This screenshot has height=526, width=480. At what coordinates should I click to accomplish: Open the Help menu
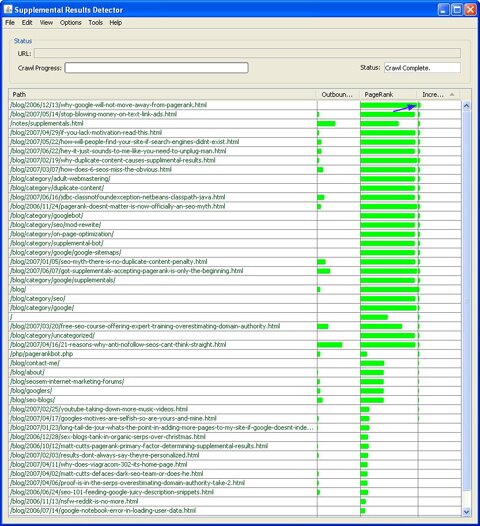coord(115,22)
